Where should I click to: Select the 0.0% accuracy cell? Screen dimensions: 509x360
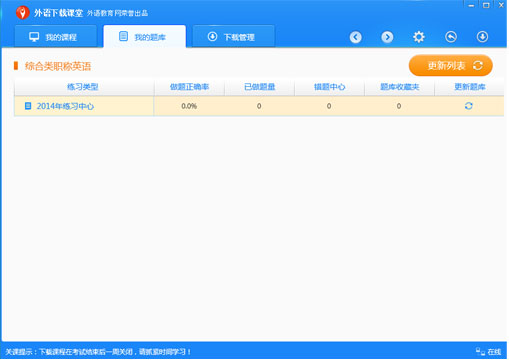189,106
